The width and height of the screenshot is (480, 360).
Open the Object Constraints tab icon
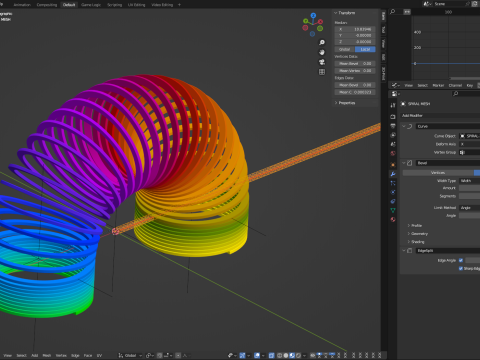393,201
